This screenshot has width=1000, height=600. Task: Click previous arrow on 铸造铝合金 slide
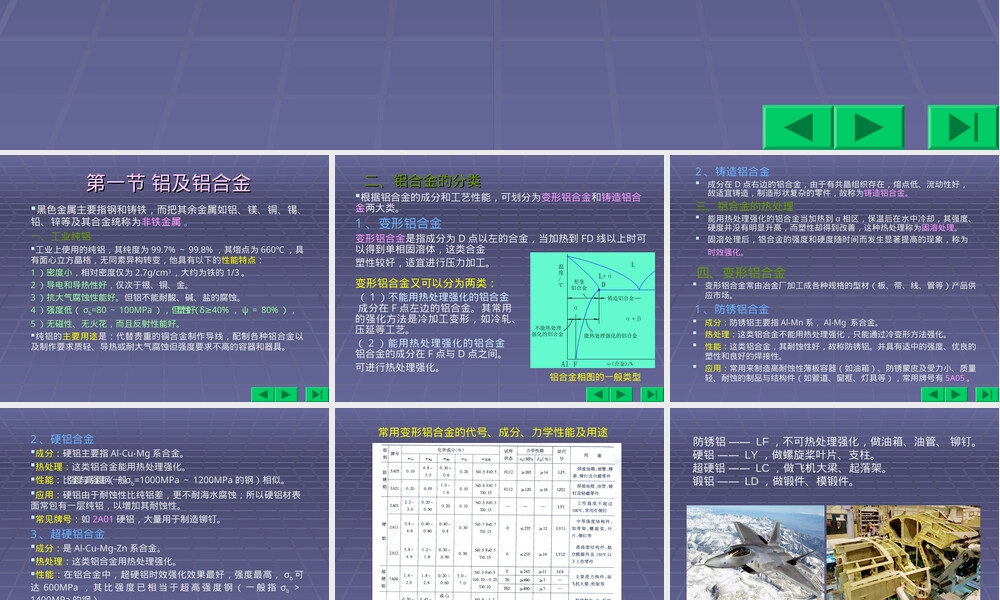[932, 394]
